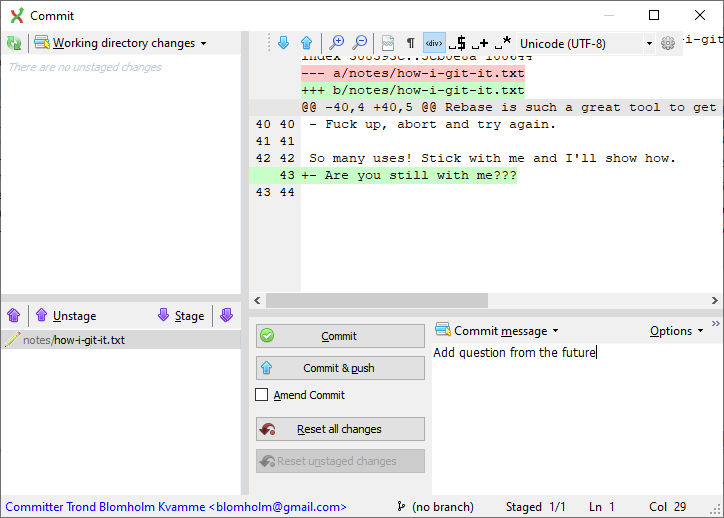Click the Commit & push button
The width and height of the screenshot is (724, 518).
tap(340, 368)
